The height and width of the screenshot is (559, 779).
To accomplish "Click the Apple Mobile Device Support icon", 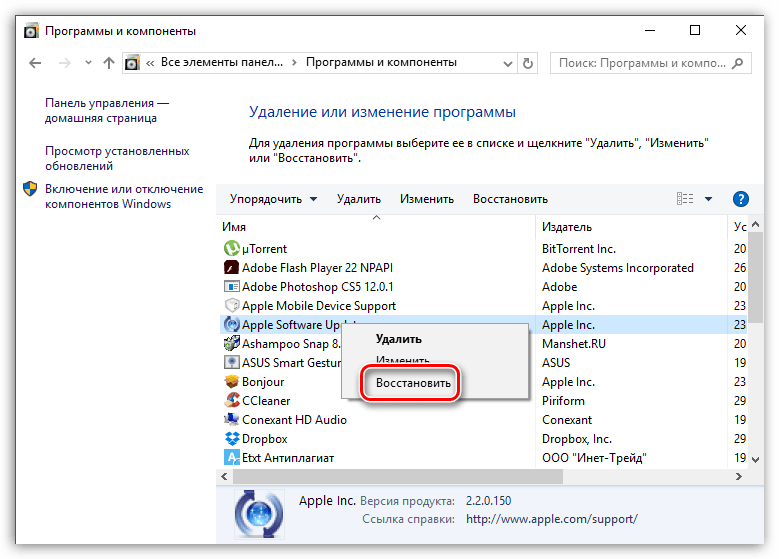I will tap(232, 305).
